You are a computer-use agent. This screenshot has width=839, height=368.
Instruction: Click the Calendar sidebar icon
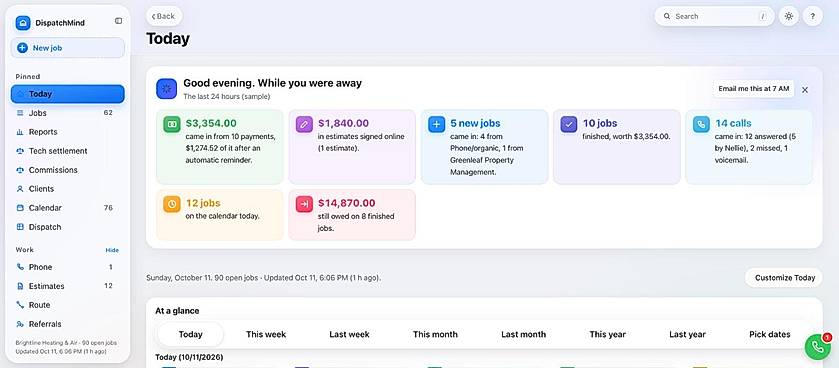pyautogui.click(x=20, y=208)
